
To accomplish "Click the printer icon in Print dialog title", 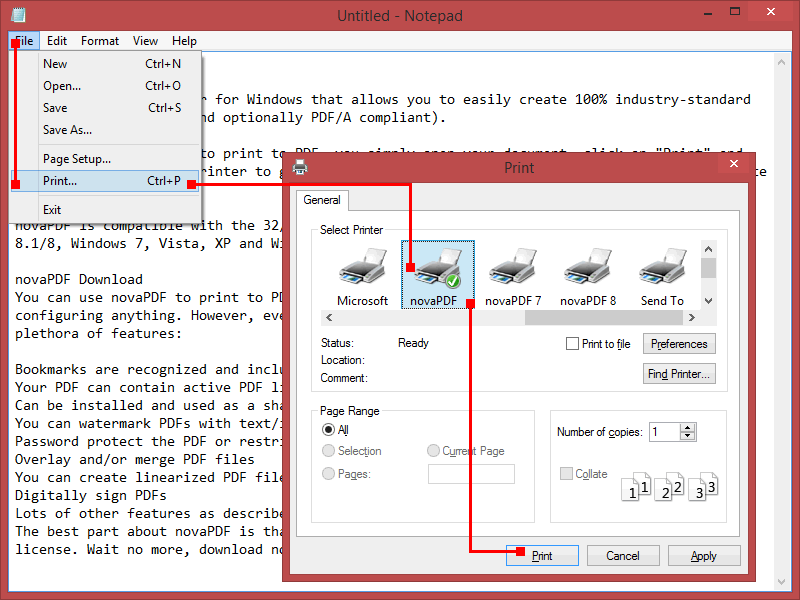I will pos(299,167).
